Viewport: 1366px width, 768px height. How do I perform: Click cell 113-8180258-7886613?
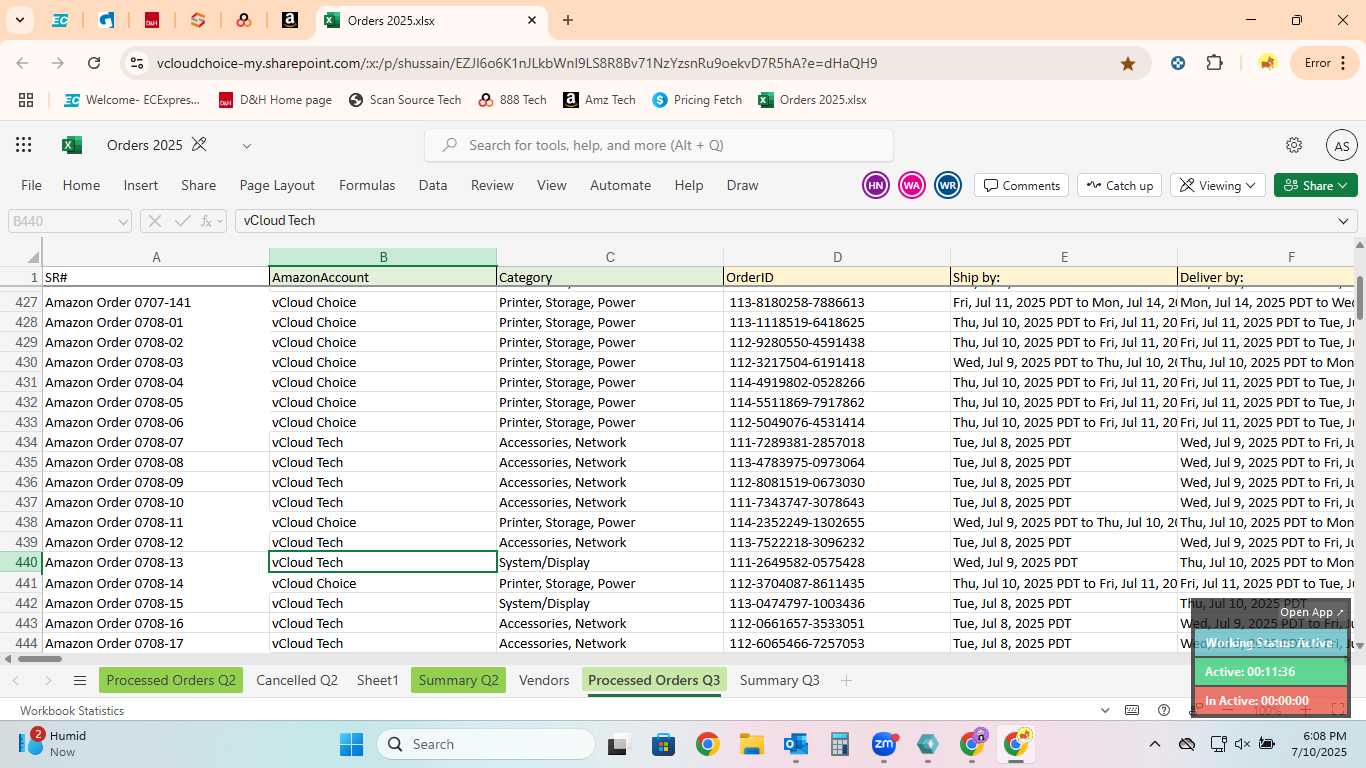point(837,302)
